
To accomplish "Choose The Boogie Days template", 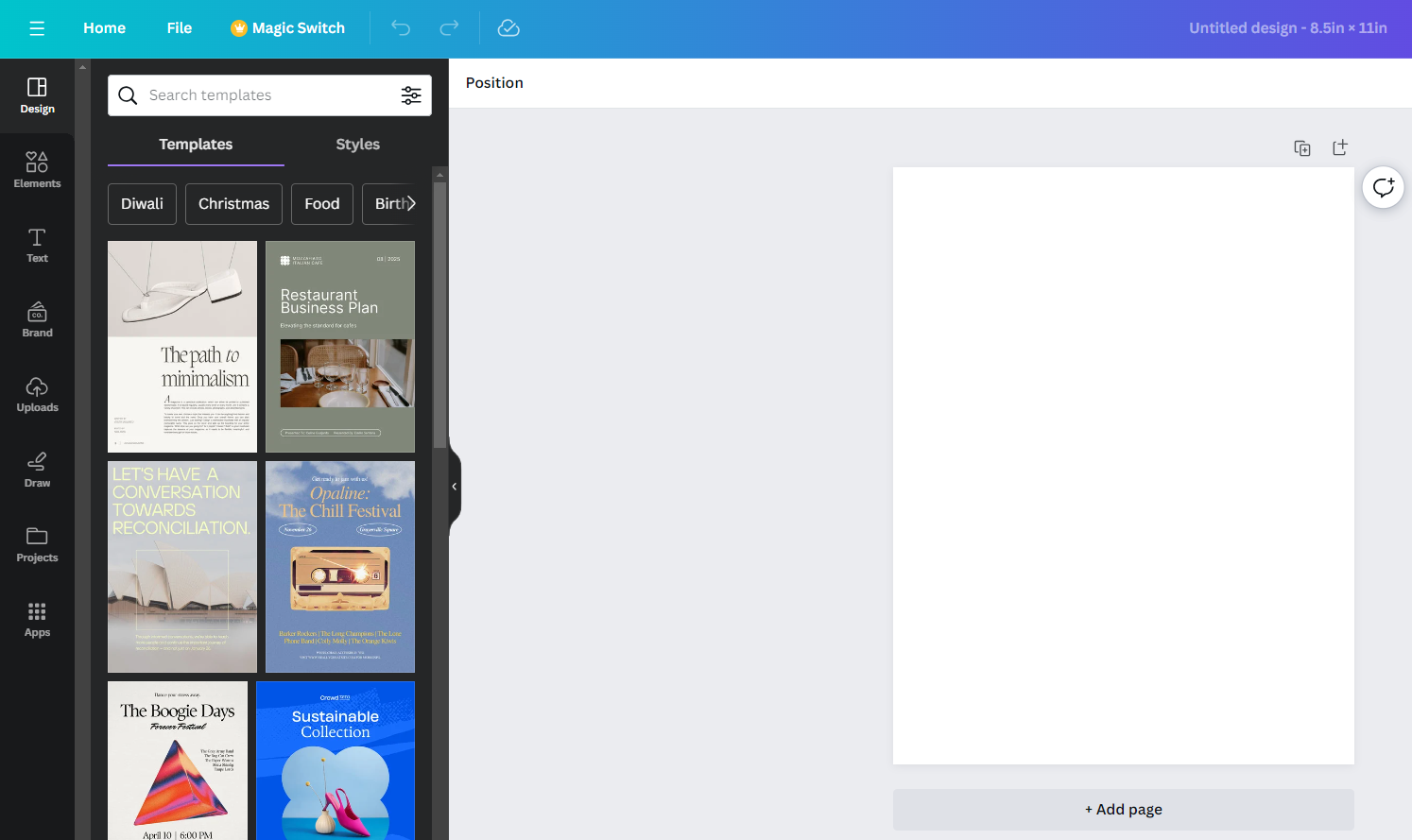I will pyautogui.click(x=178, y=761).
